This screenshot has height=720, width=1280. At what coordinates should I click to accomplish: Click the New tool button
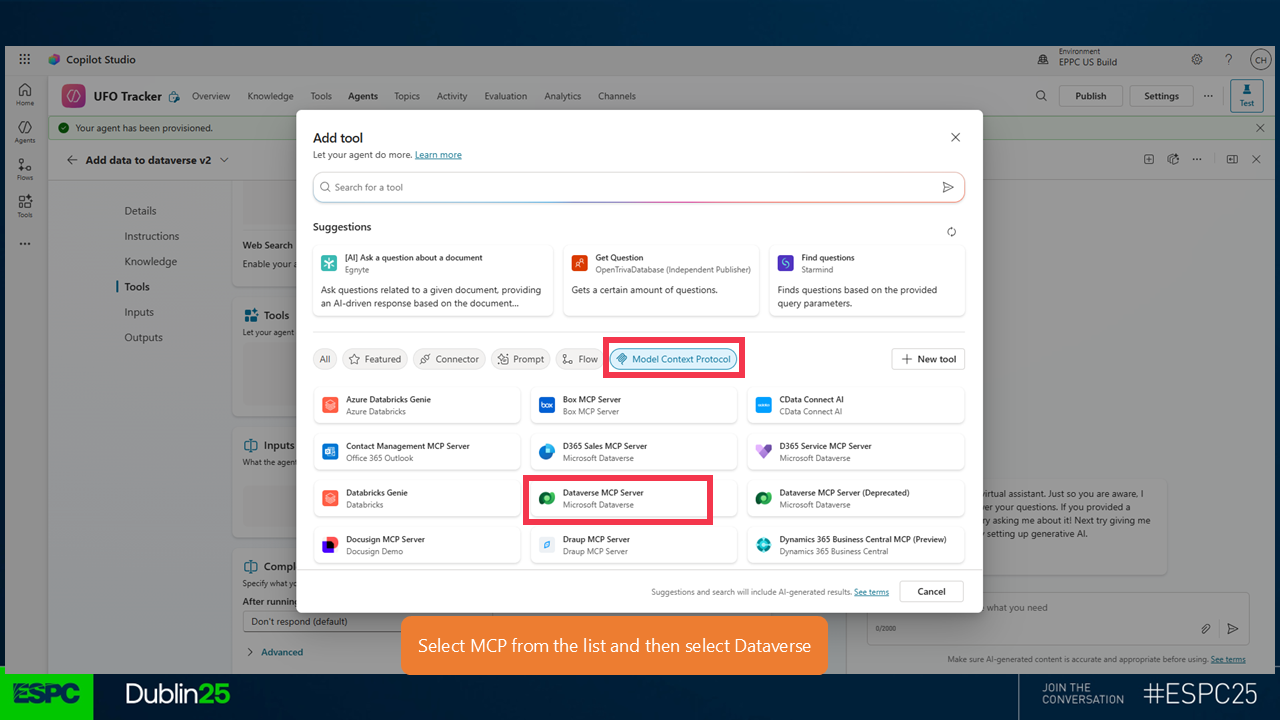click(x=928, y=359)
